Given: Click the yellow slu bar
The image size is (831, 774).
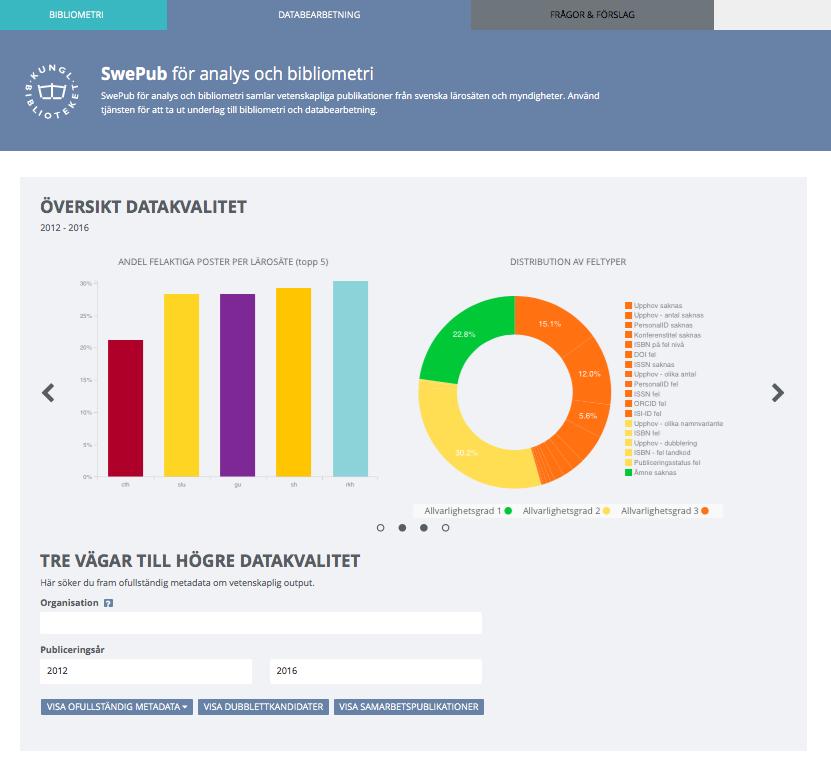Looking at the screenshot, I should 181,385.
